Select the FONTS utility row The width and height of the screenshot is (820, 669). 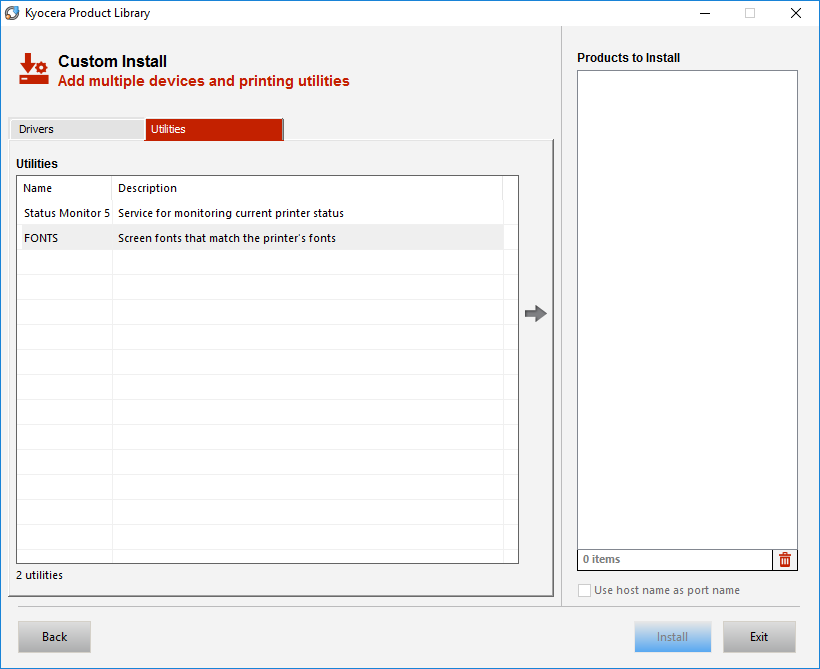(42, 238)
